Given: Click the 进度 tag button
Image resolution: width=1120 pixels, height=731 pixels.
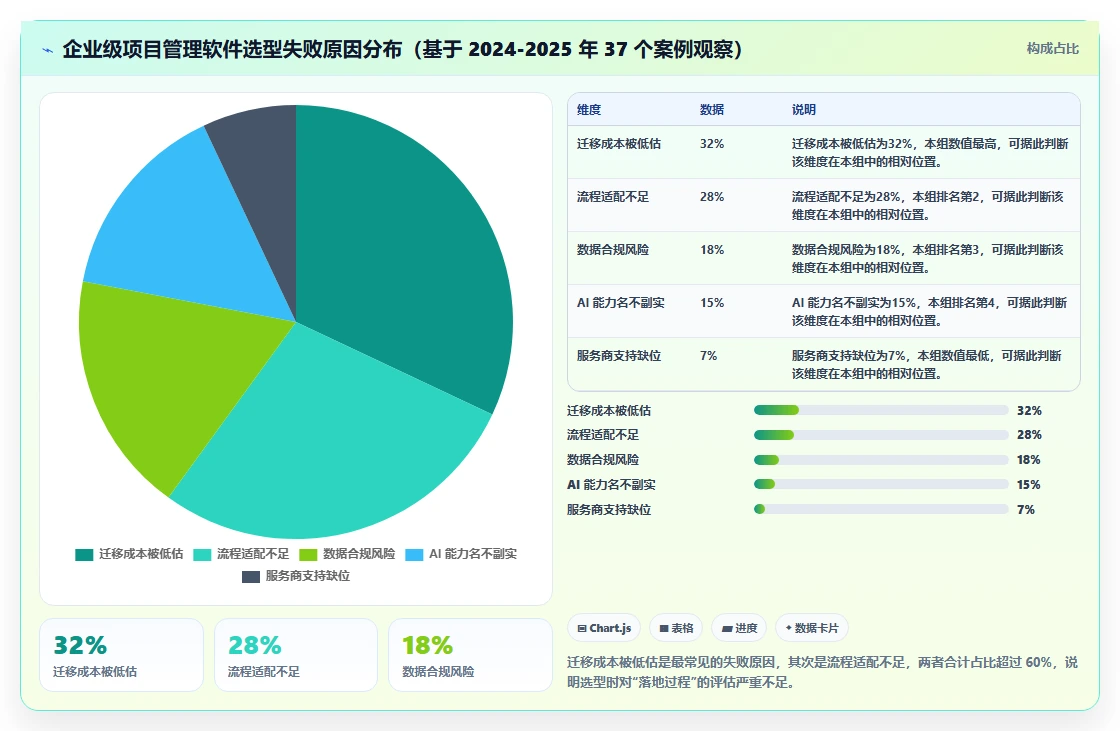Looking at the screenshot, I should (739, 628).
